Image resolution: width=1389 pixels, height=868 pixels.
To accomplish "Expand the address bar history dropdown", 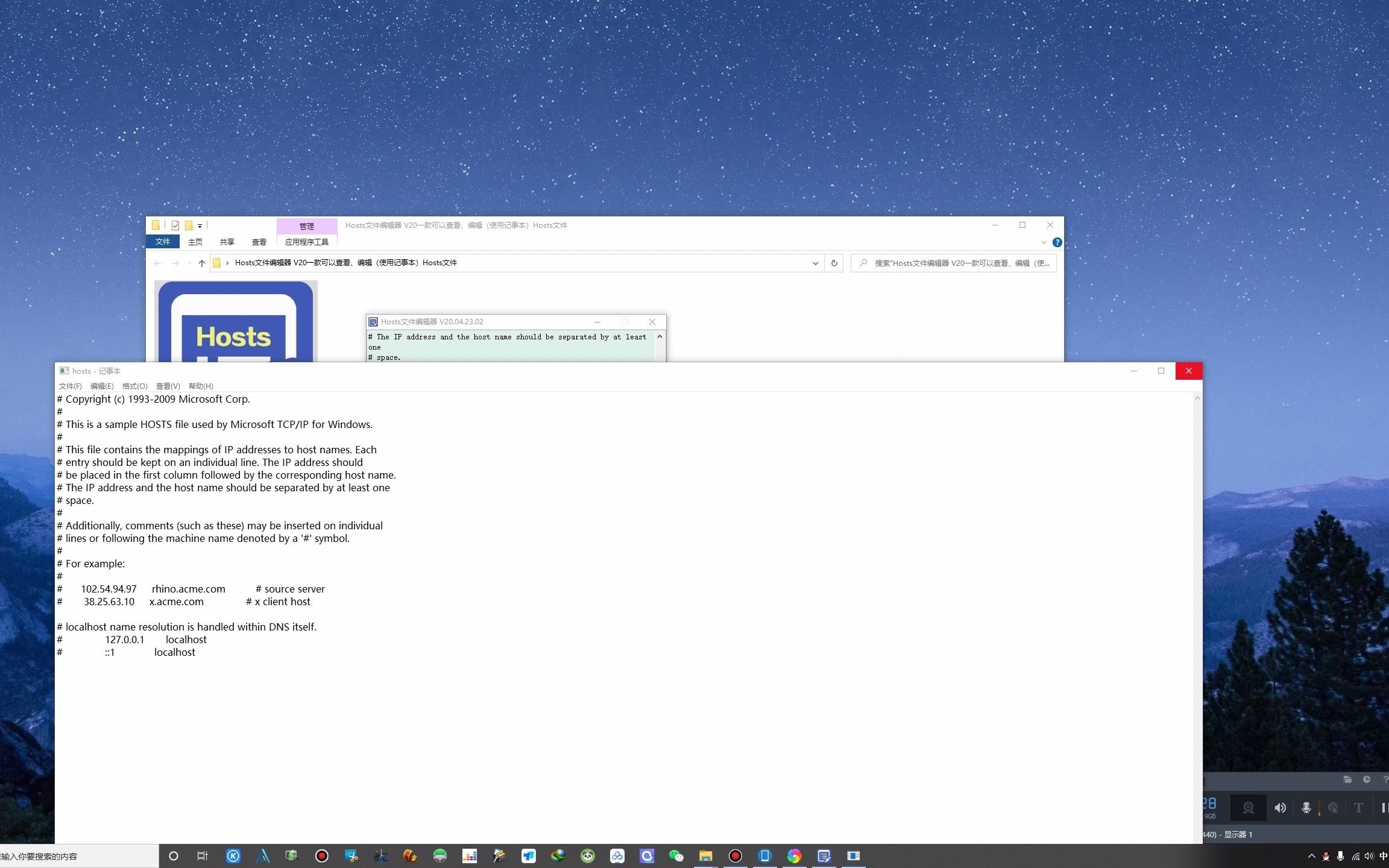I will click(x=815, y=263).
